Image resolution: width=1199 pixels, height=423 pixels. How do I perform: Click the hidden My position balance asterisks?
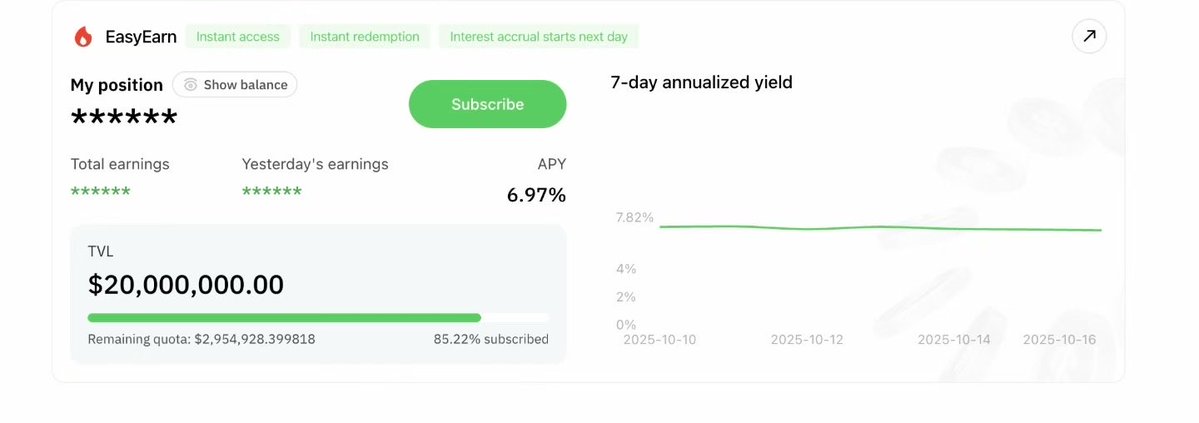coord(124,119)
